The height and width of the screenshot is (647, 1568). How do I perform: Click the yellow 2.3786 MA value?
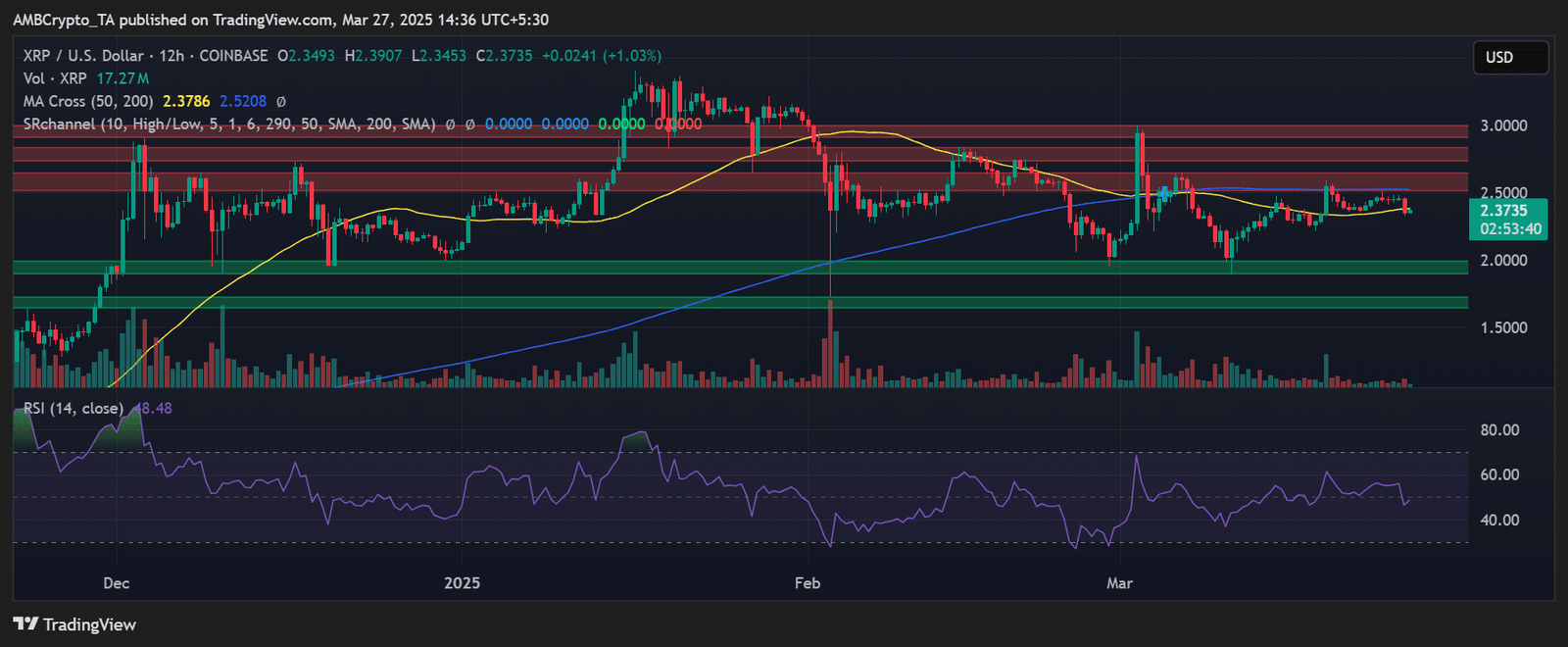(x=186, y=101)
